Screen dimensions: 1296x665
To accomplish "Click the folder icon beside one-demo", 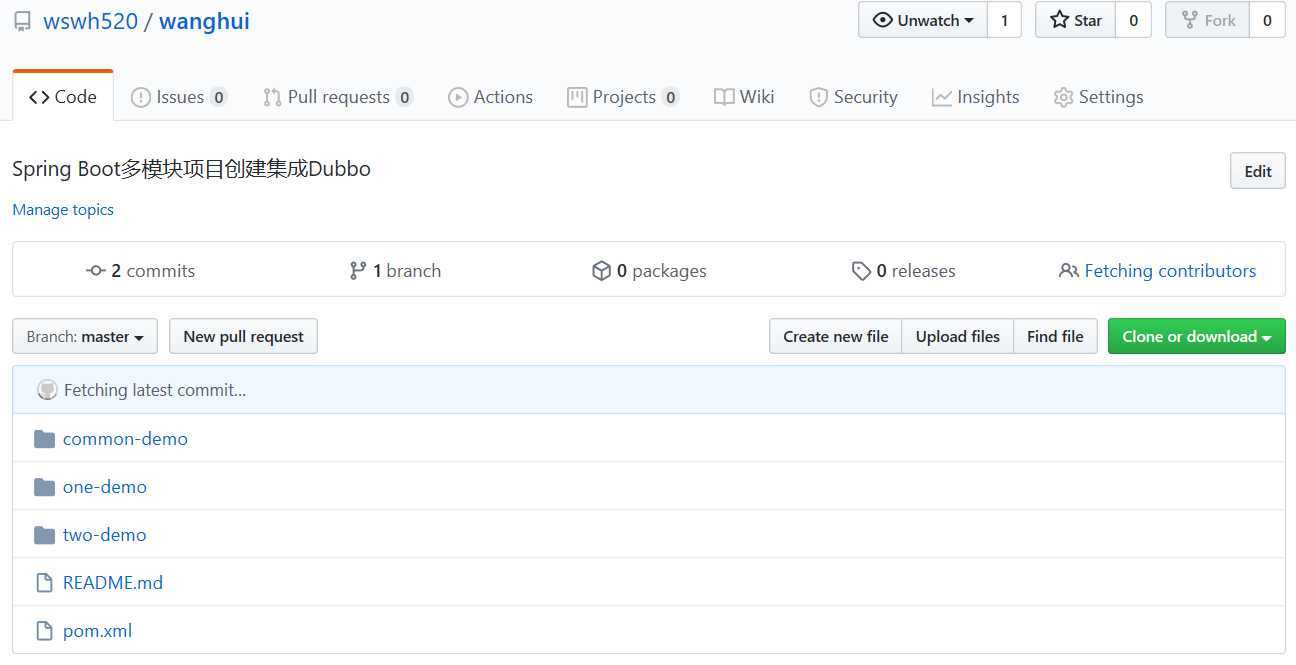I will tap(44, 487).
